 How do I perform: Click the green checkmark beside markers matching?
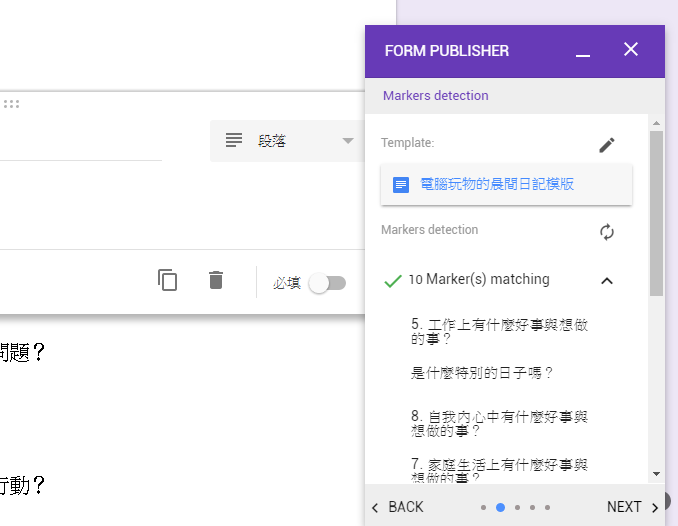coord(393,281)
